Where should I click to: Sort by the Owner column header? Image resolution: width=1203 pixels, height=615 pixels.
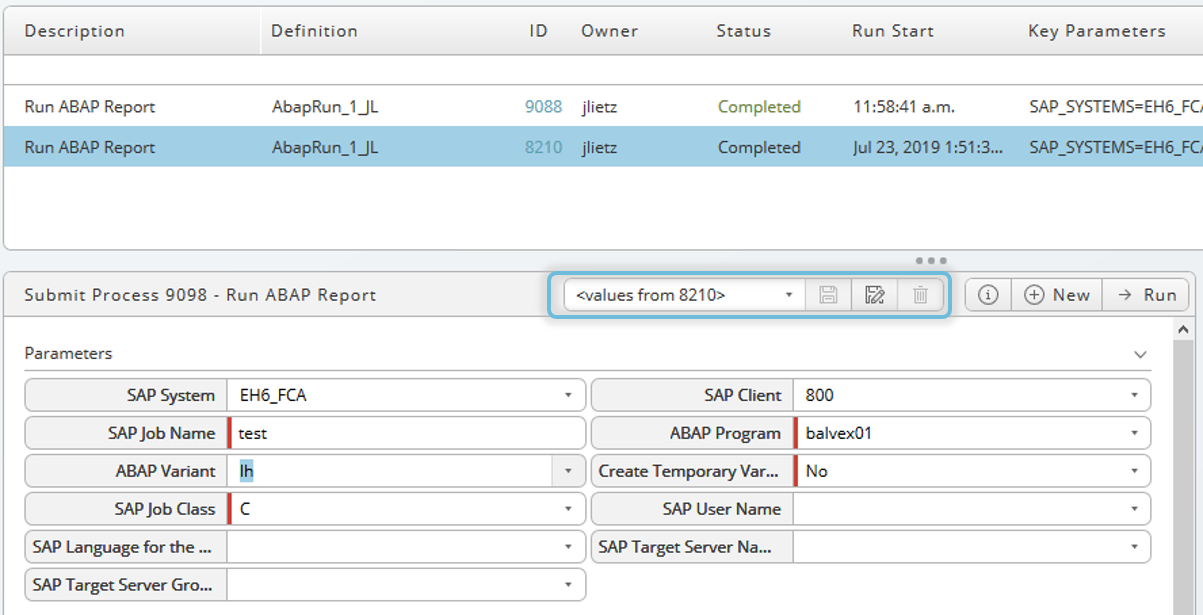(609, 31)
